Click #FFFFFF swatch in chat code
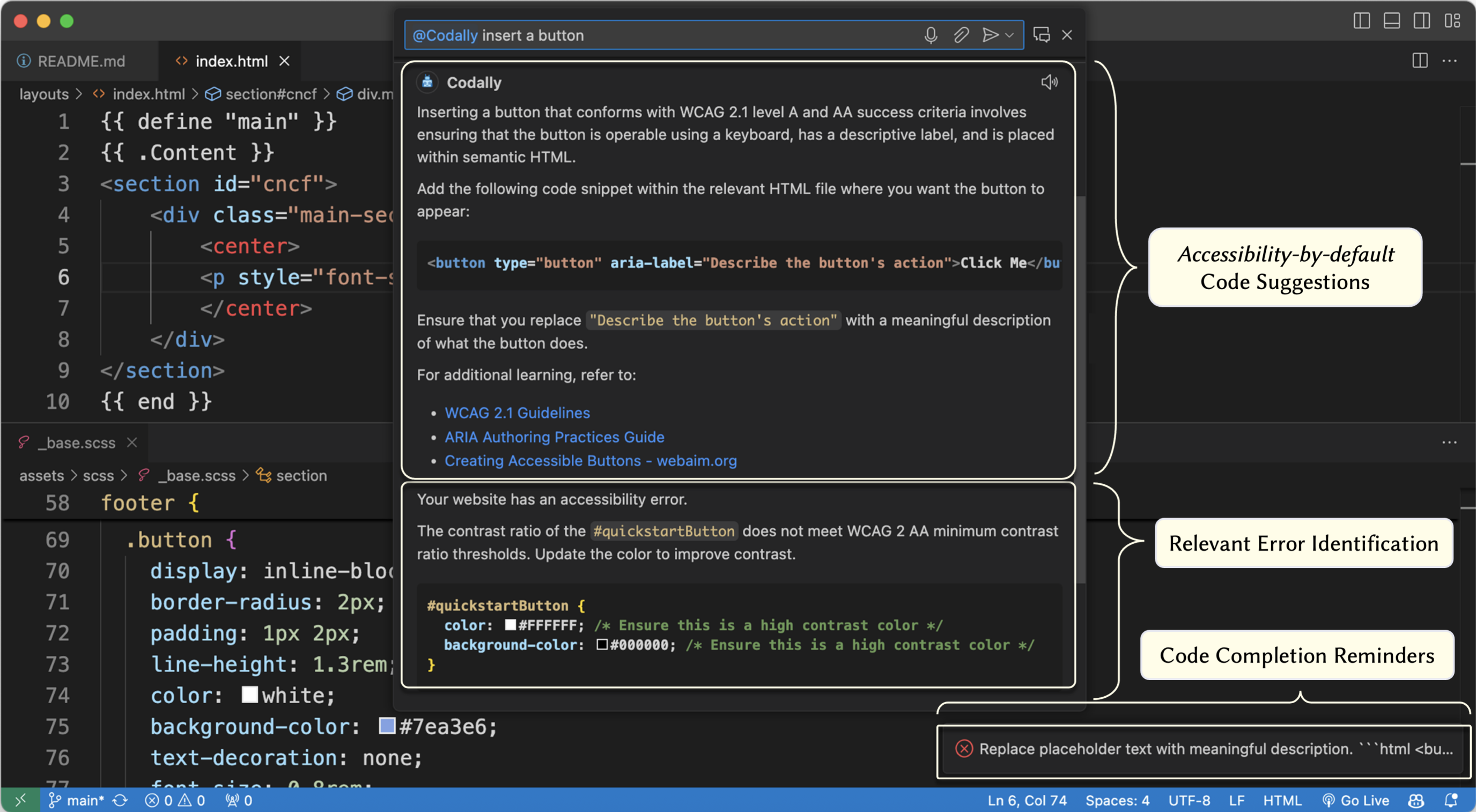 pyautogui.click(x=511, y=625)
